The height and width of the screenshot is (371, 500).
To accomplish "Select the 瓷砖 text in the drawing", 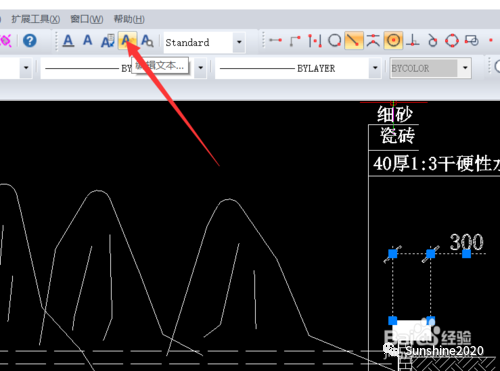I will tap(397, 136).
